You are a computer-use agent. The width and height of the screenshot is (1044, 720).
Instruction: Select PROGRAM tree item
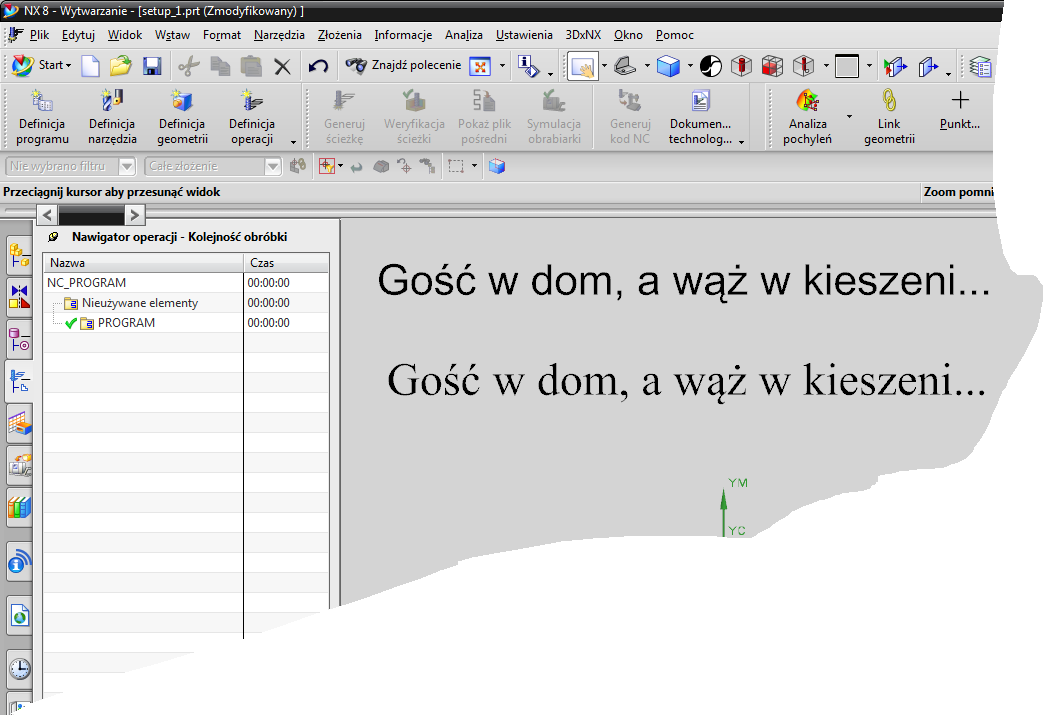(127, 323)
